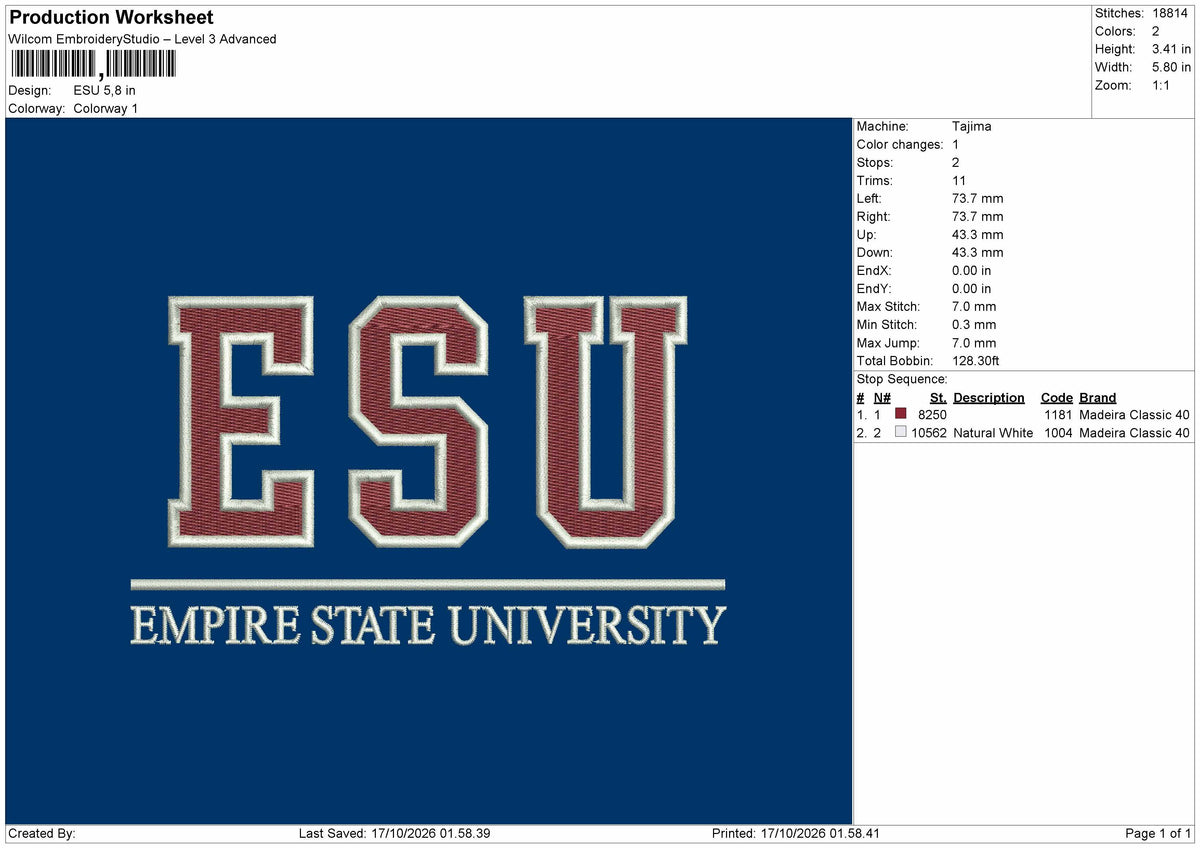Click the Down value 43.3 mm
Screen dimensions: 1200x848
[978, 253]
